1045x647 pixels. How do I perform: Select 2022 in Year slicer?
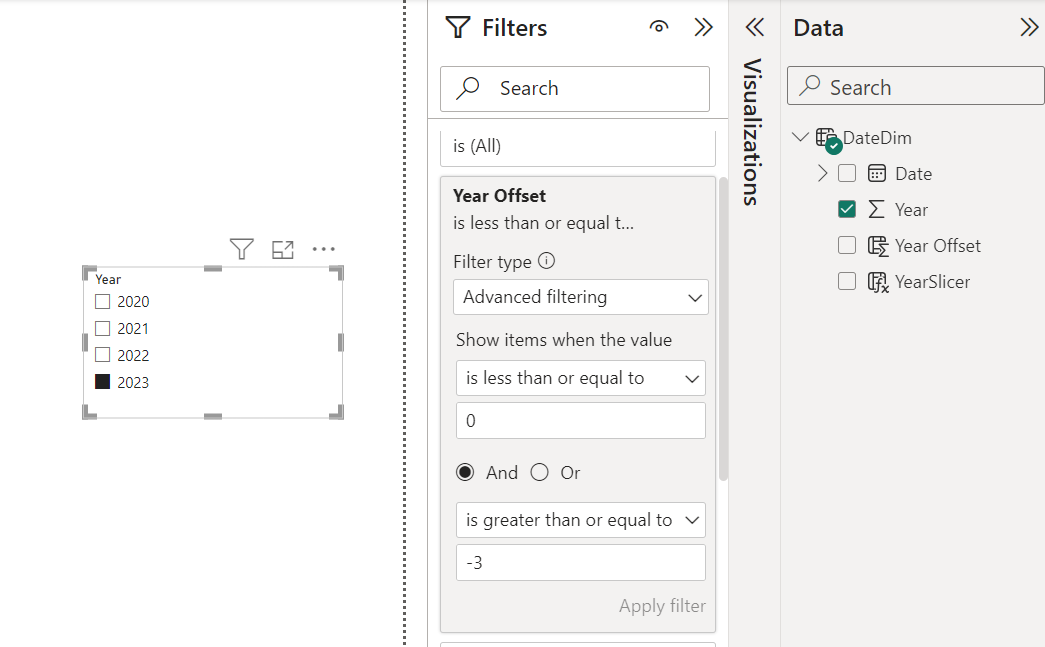pyautogui.click(x=102, y=355)
